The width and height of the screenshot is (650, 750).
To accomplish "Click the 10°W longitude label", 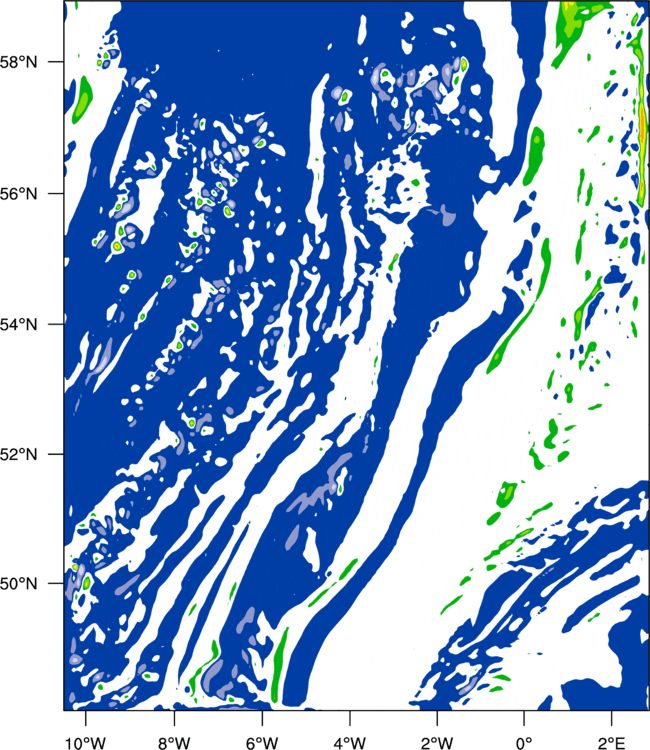I will tap(85, 743).
